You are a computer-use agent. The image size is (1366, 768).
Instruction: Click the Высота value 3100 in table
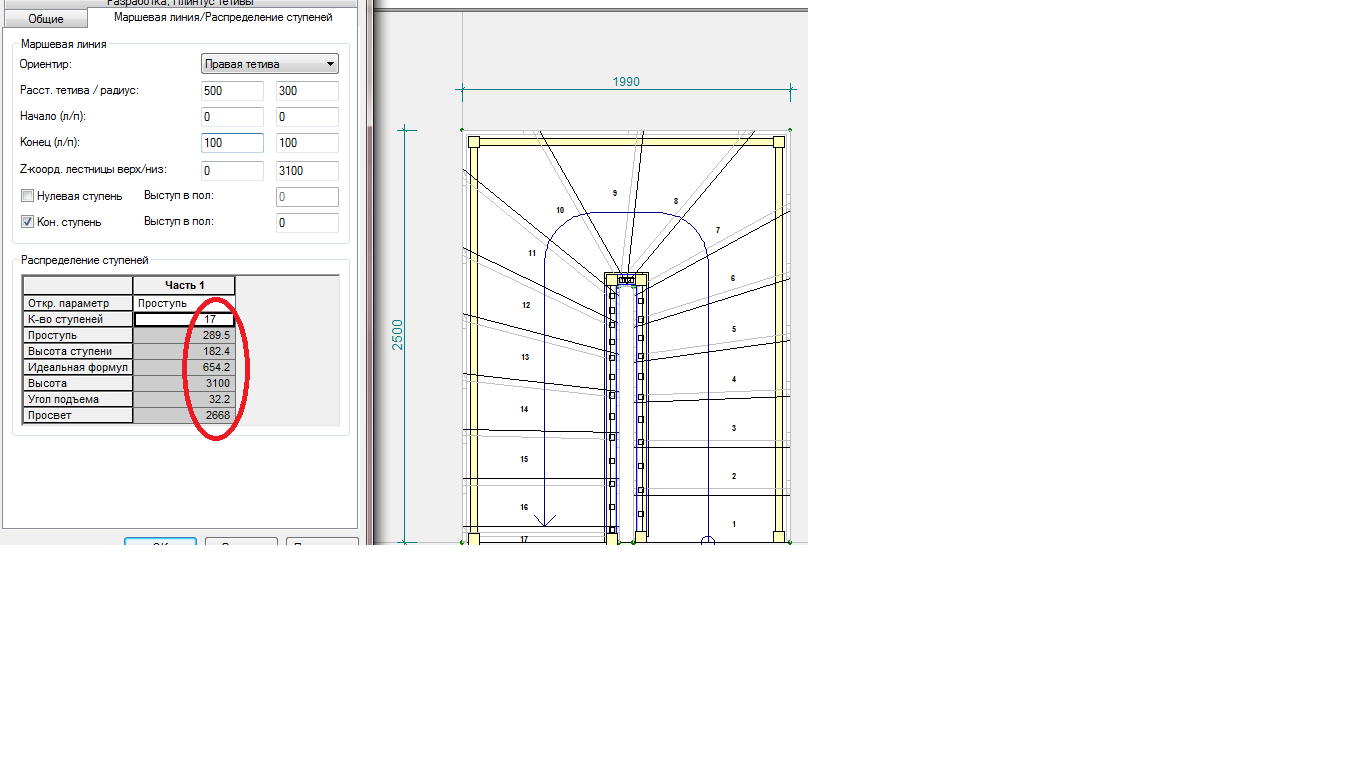(x=184, y=383)
